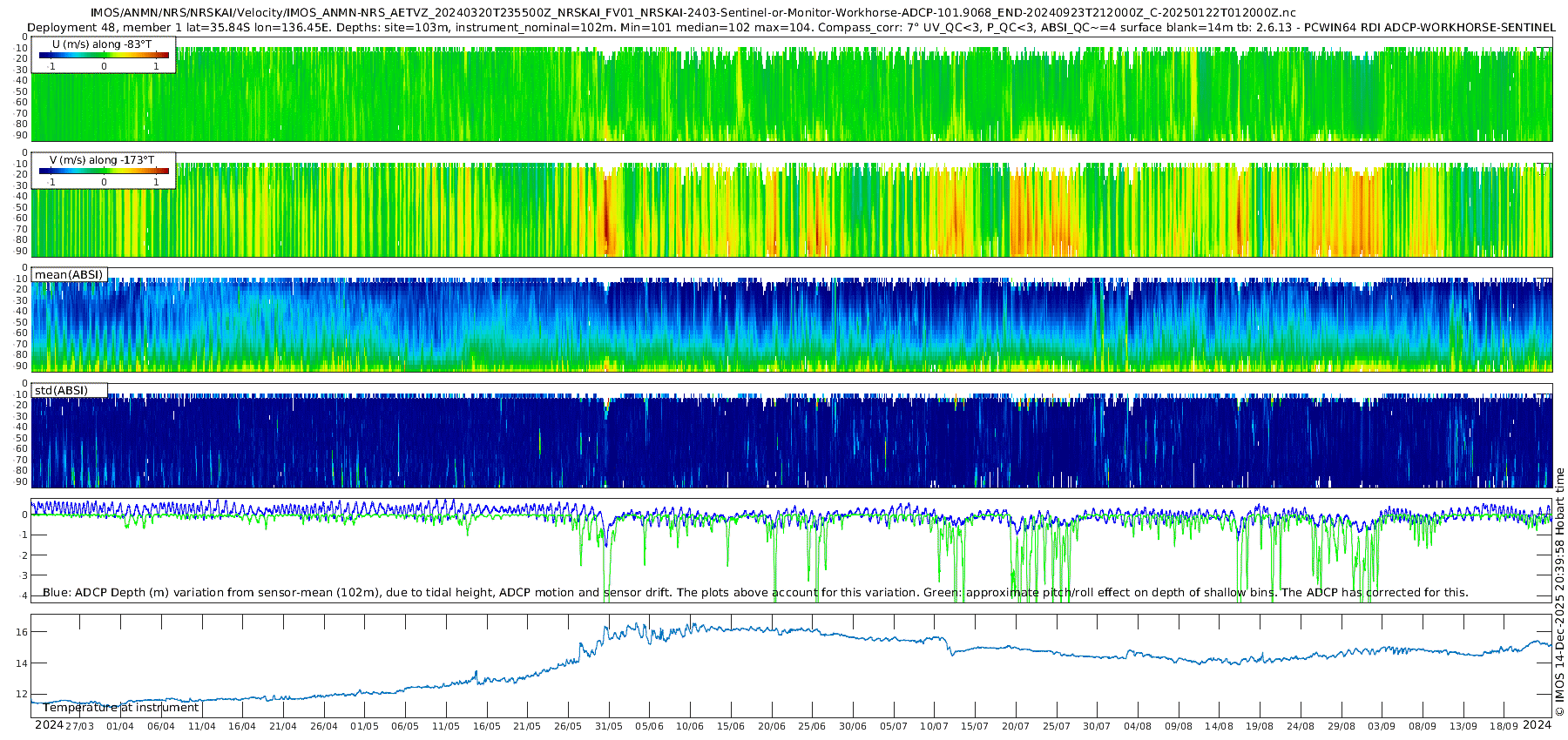Image resolution: width=1568 pixels, height=740 pixels.
Task: Select the mean(ABSI) panel label
Action: [69, 275]
